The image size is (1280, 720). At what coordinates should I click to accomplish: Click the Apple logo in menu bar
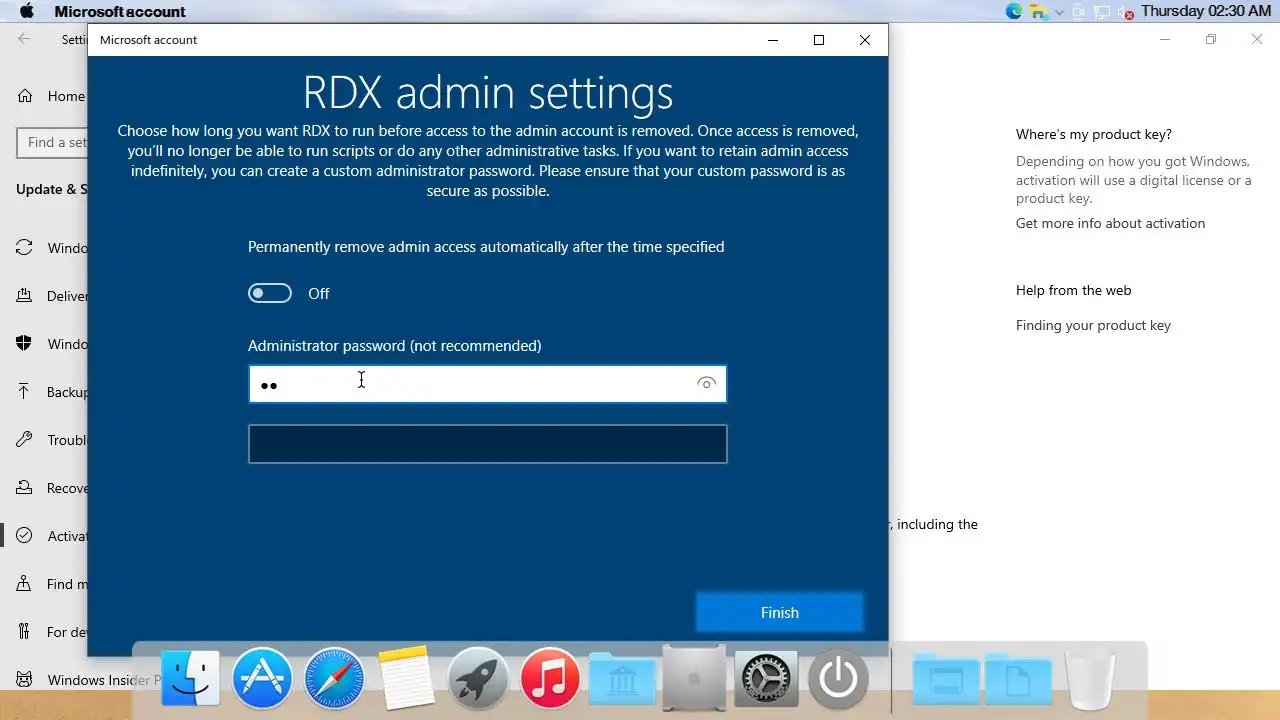click(27, 11)
